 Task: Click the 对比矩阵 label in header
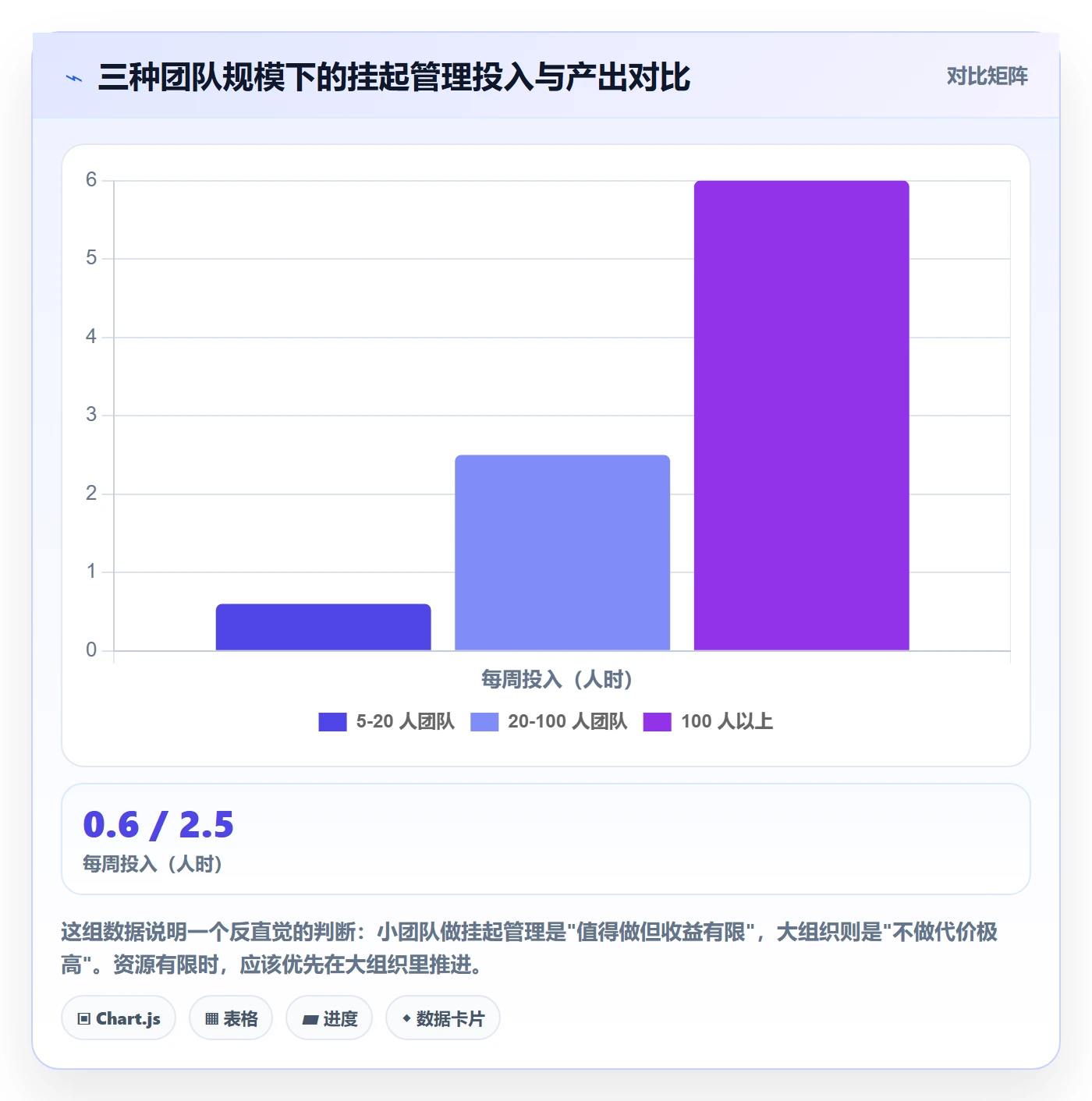tap(987, 76)
